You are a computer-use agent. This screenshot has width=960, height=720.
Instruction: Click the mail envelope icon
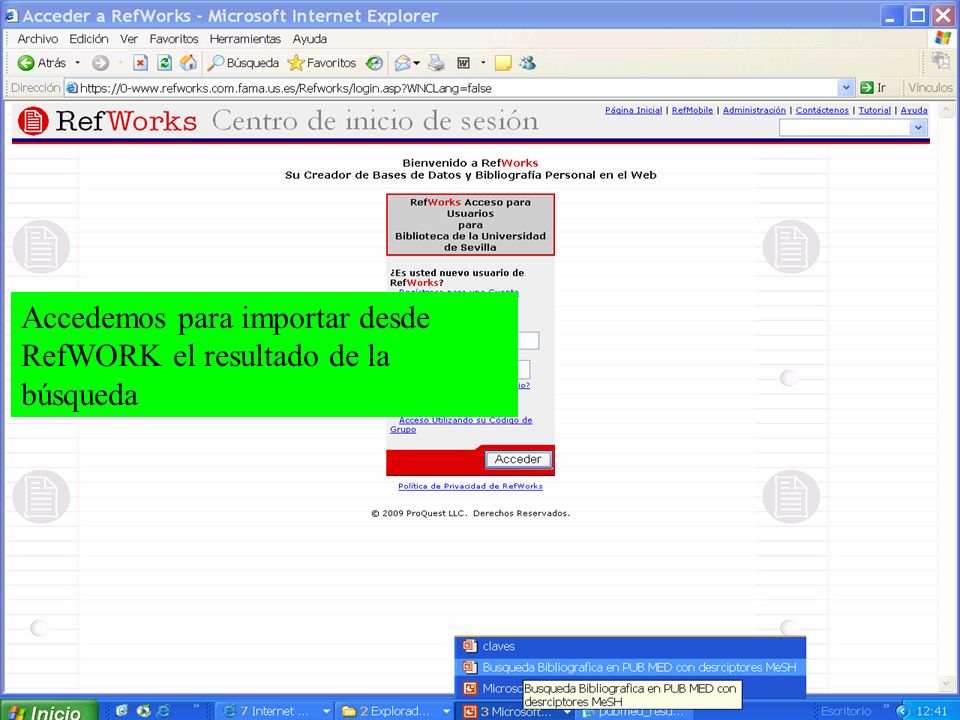pos(403,62)
